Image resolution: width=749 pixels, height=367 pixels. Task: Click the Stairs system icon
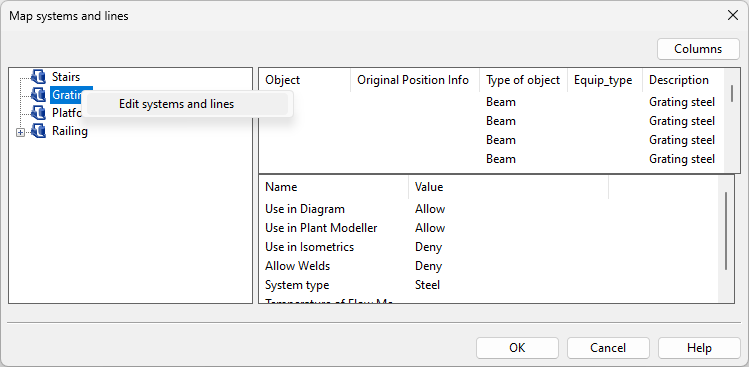pos(38,76)
